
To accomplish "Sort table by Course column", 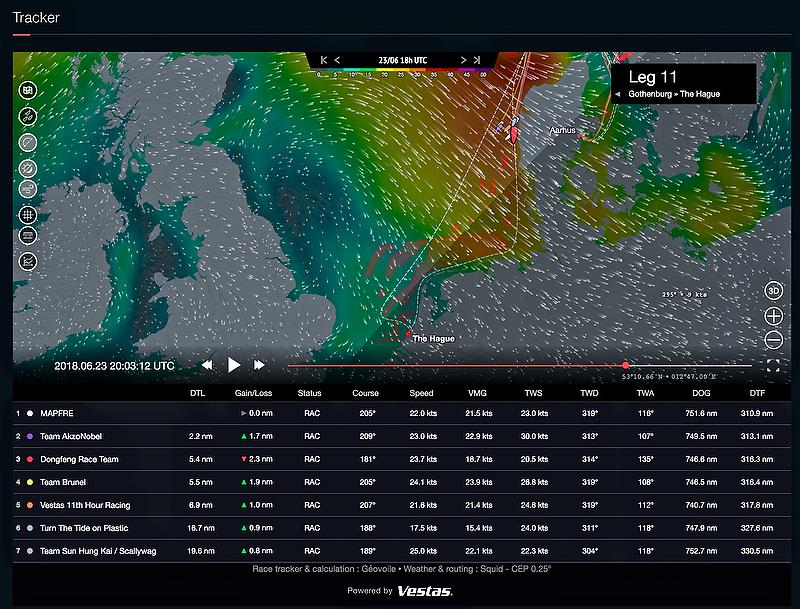I will [365, 393].
